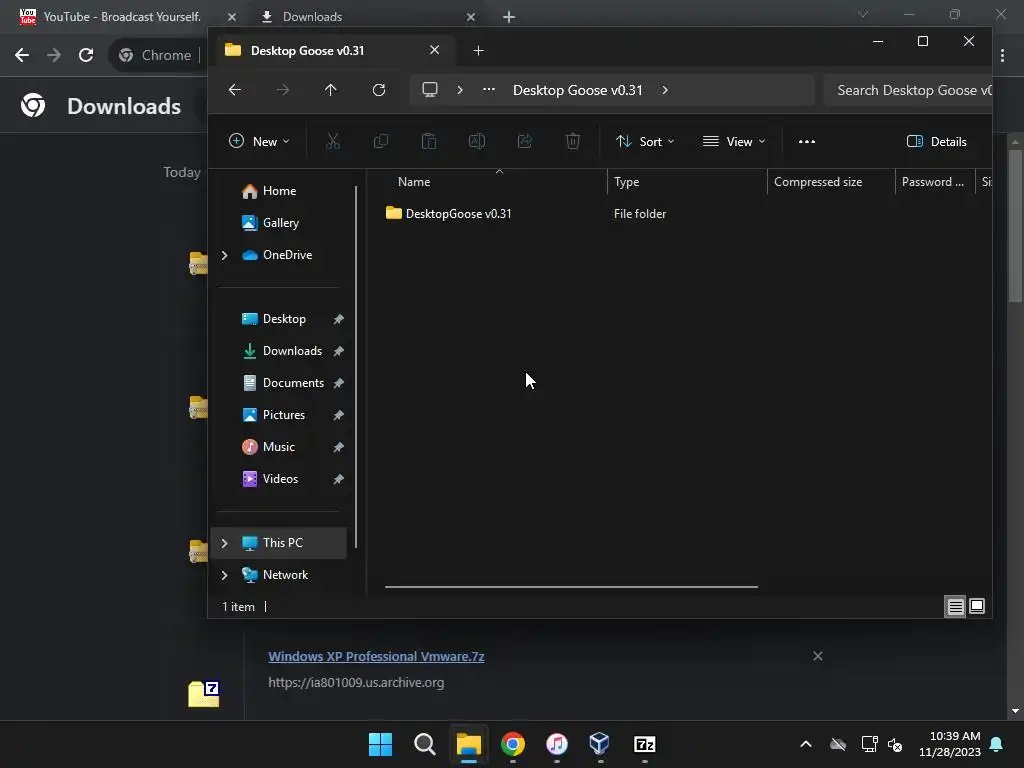1024x768 pixels.
Task: Open iTunes from the taskbar
Action: (556, 744)
